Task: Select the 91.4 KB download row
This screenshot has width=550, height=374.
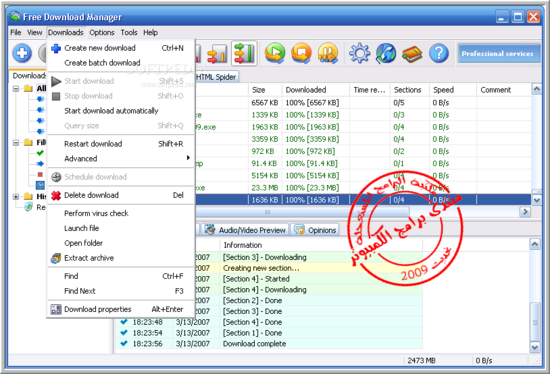Action: coord(363,163)
